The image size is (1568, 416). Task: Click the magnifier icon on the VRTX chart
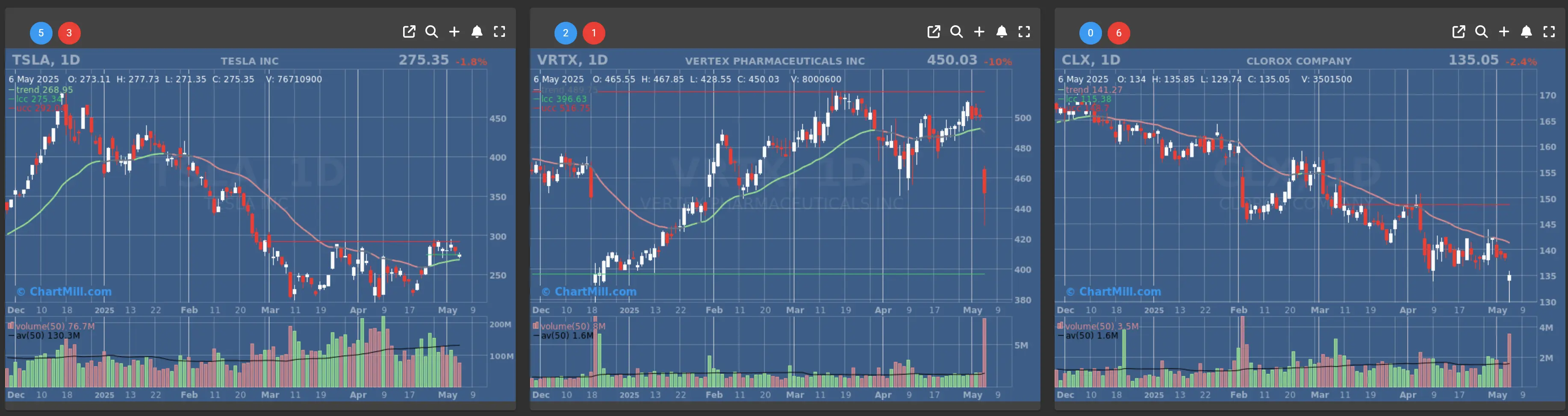click(956, 32)
